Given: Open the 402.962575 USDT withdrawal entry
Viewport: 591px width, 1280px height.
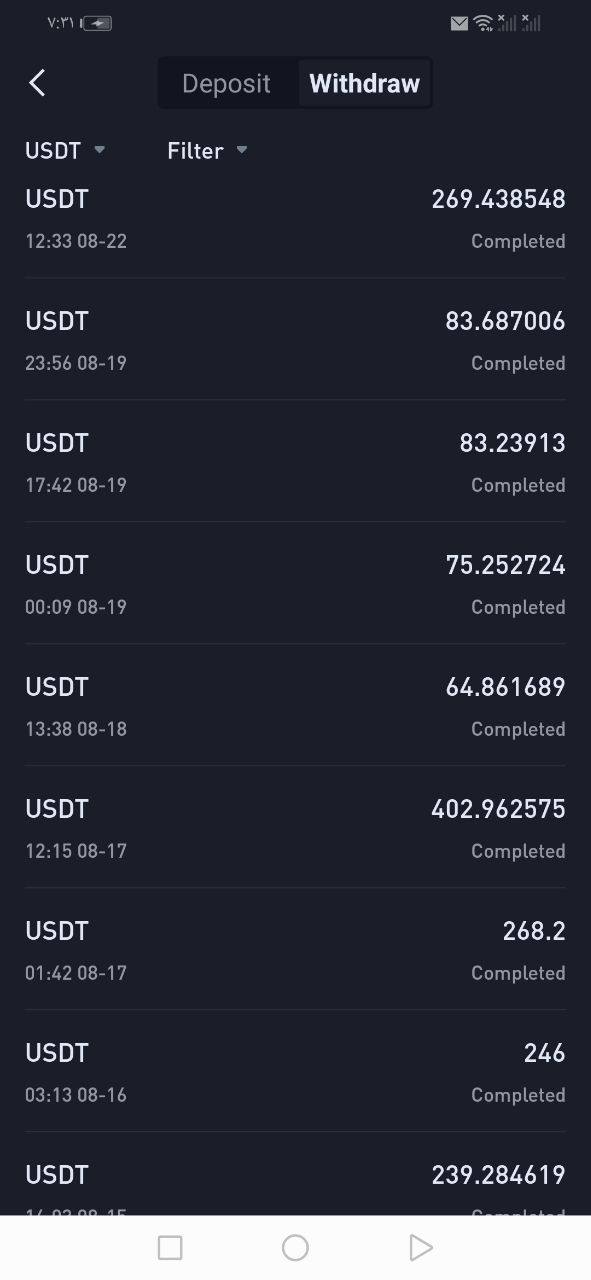Looking at the screenshot, I should pyautogui.click(x=295, y=828).
